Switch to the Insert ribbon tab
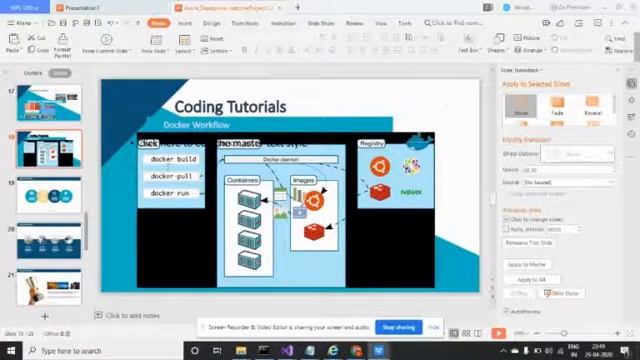This screenshot has height=360, width=640. [184, 23]
